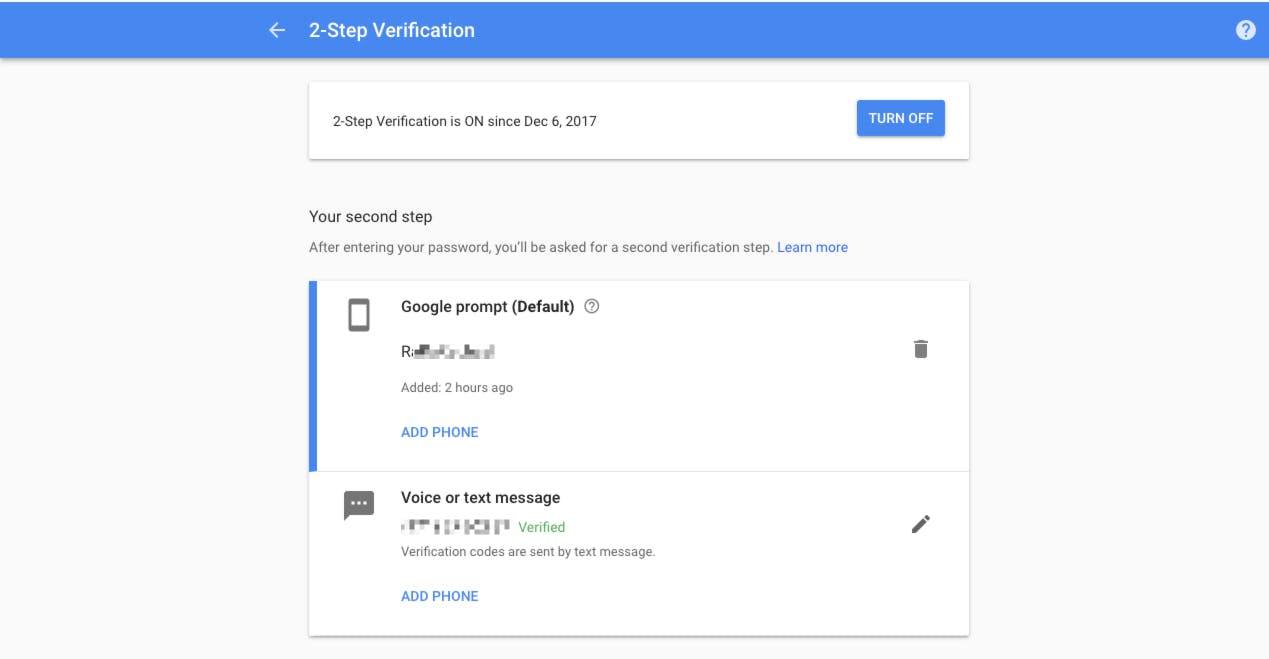The height and width of the screenshot is (659, 1269).
Task: Select the Google prompt (Default) heading
Action: (488, 306)
